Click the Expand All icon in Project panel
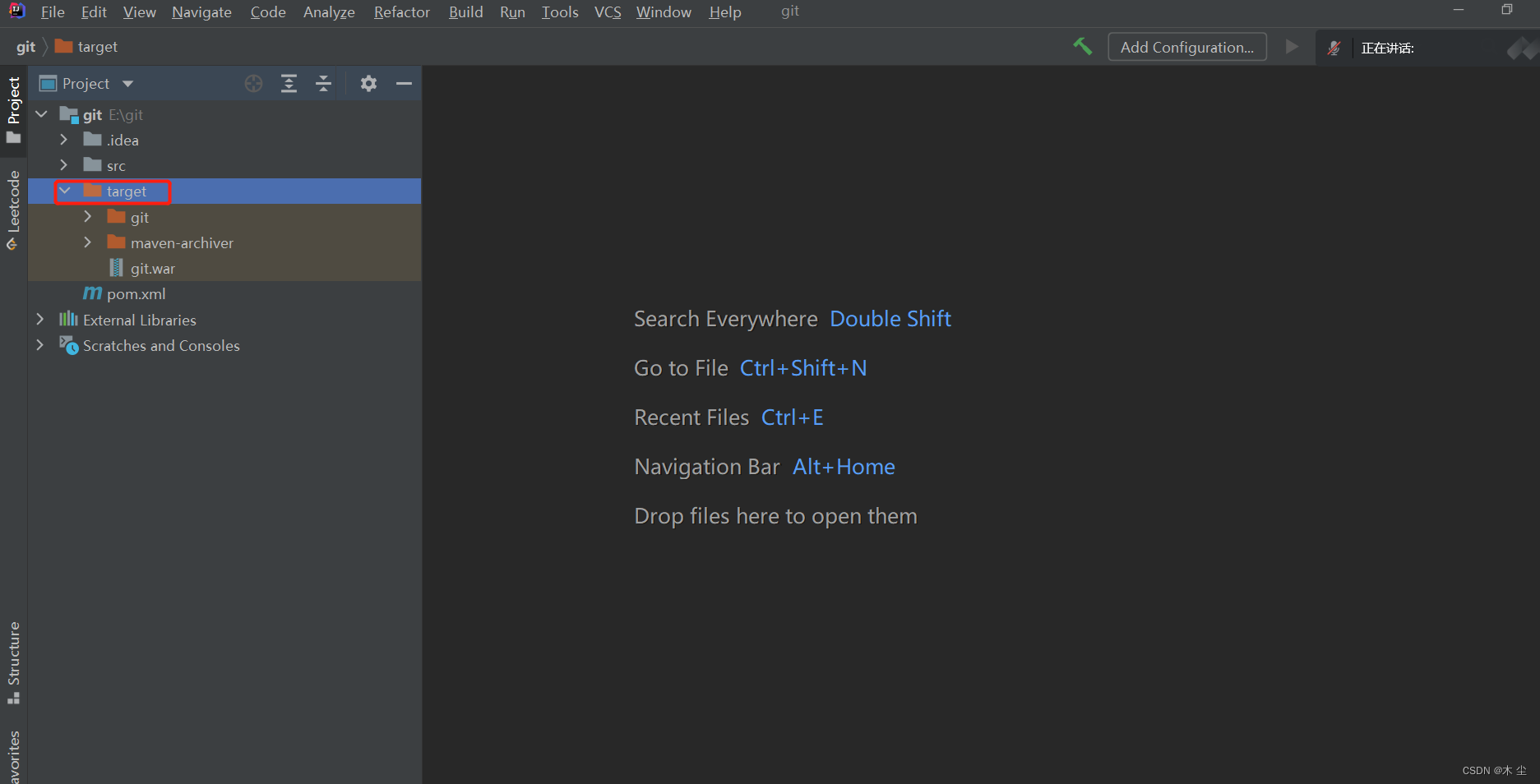Screen dimensions: 1540x784 coord(289,83)
